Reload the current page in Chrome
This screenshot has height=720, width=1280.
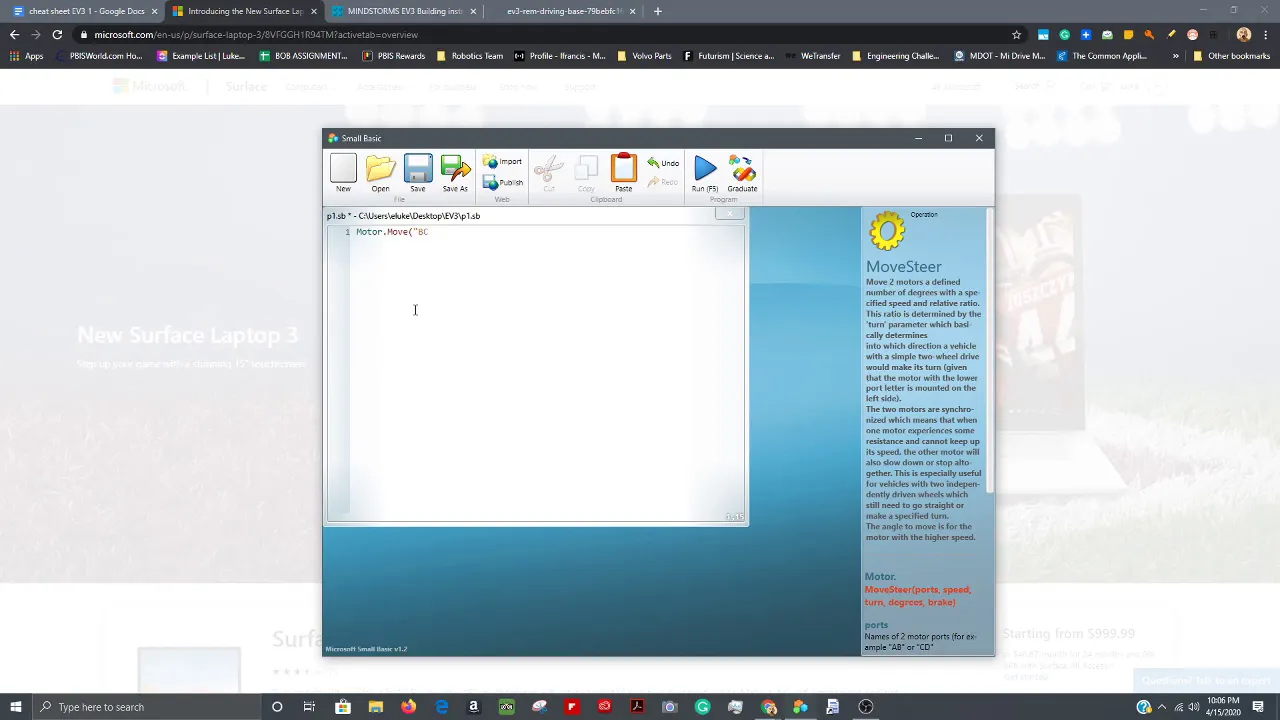pos(57,35)
